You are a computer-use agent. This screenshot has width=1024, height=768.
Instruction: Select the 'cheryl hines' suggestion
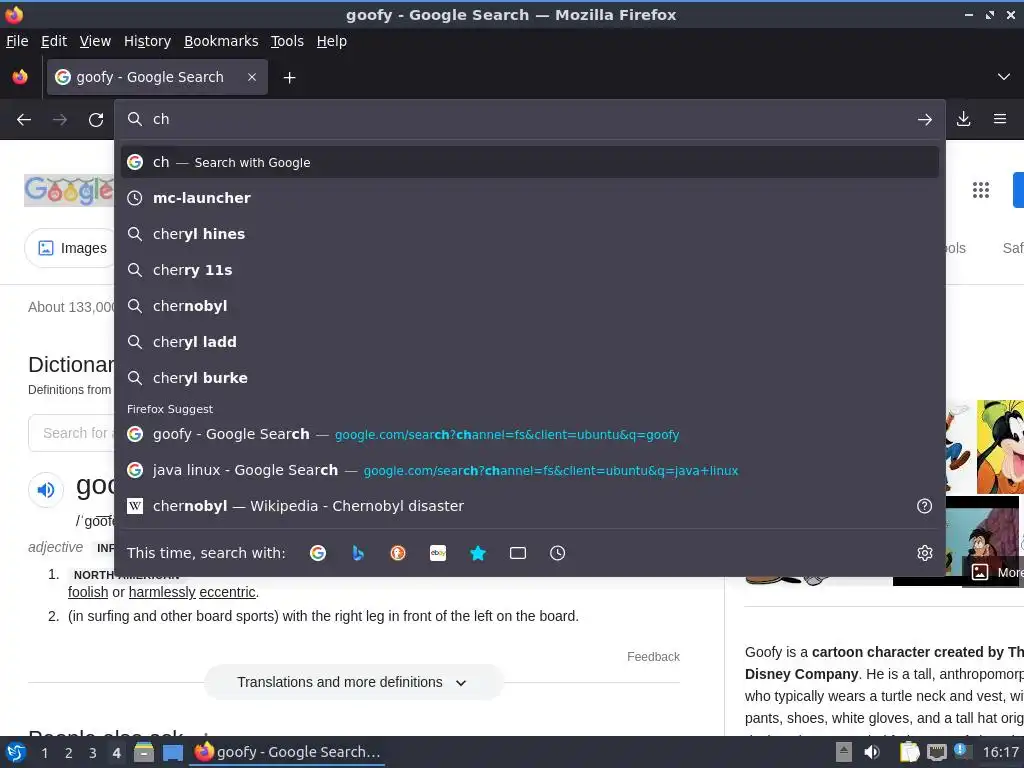pos(530,234)
